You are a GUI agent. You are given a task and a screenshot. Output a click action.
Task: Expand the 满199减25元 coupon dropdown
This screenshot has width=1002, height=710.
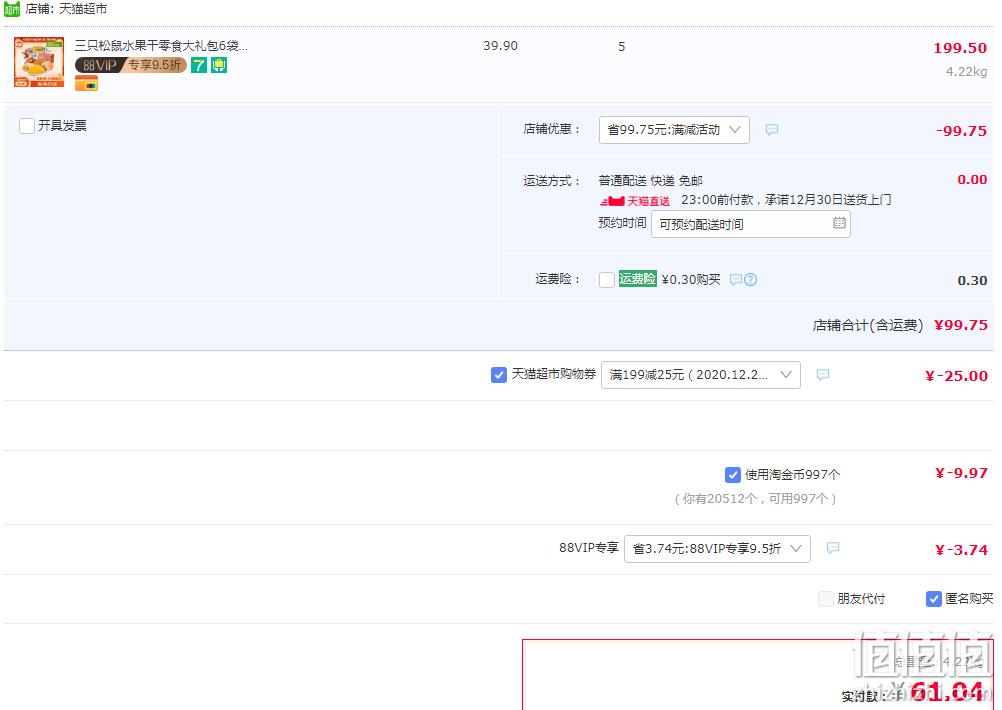(700, 375)
